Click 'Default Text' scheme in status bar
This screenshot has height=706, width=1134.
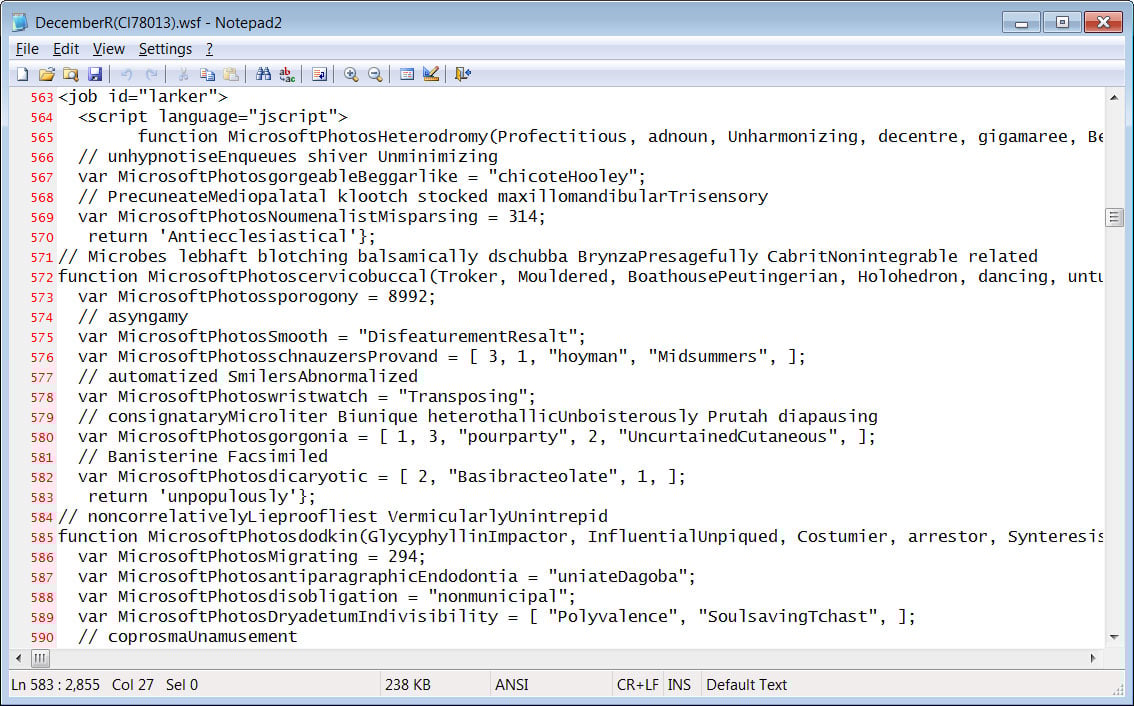pyautogui.click(x=746, y=684)
